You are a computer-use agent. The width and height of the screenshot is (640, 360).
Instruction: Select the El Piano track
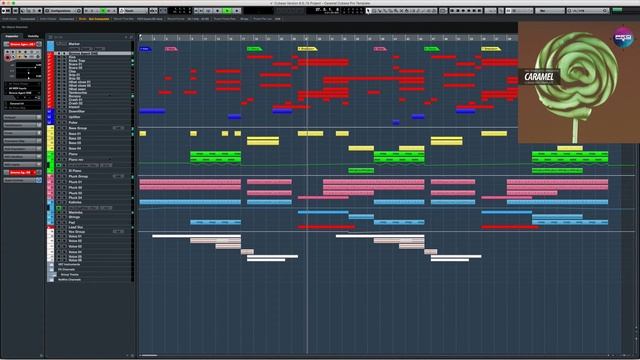(x=75, y=171)
